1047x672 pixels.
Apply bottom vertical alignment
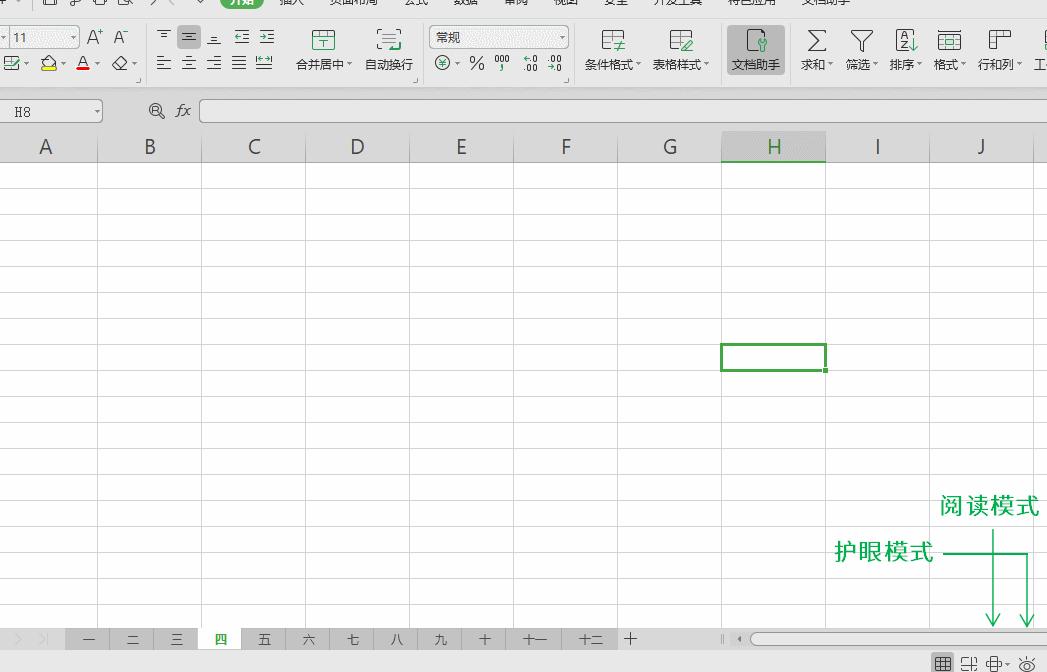click(x=214, y=38)
